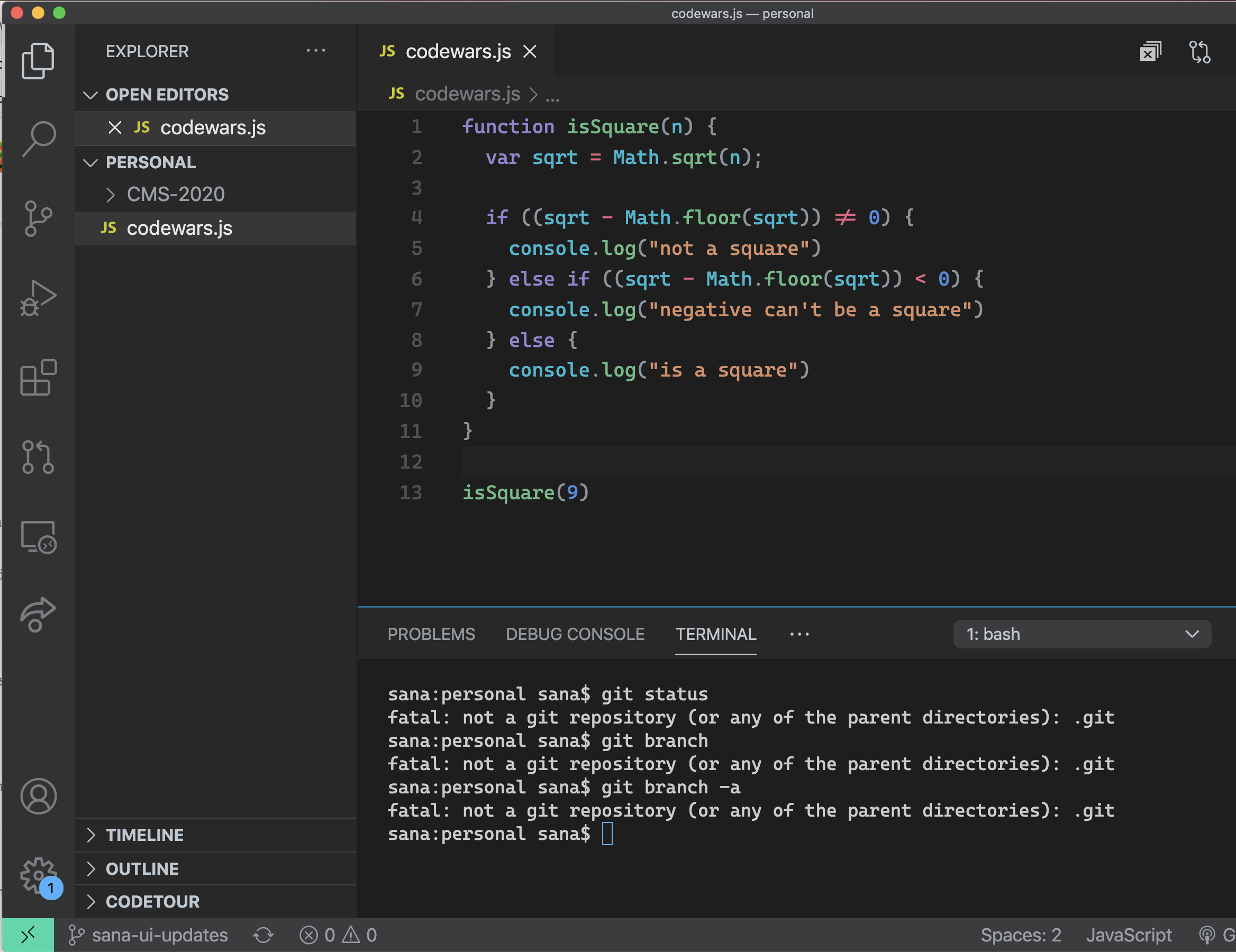Click the sana-ui-updates branch in status bar
Viewport: 1236px width, 952px height.
click(148, 935)
